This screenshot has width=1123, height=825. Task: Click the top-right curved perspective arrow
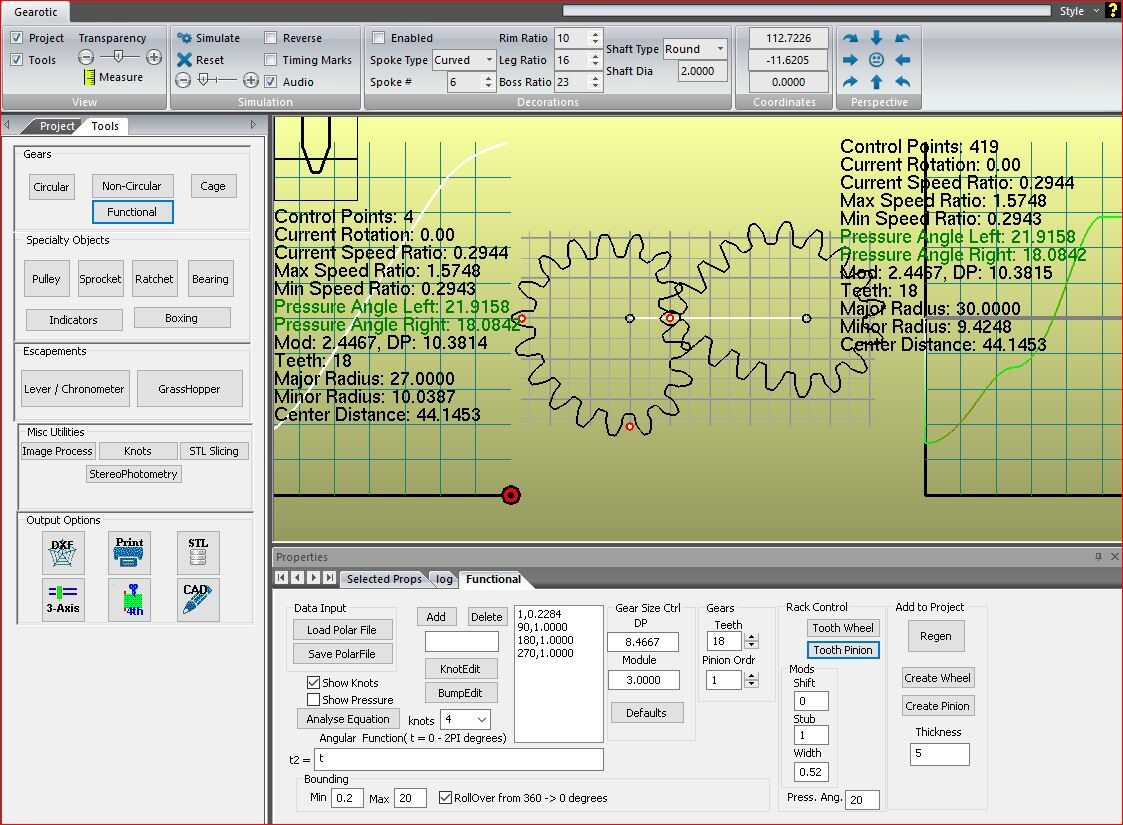click(x=902, y=38)
